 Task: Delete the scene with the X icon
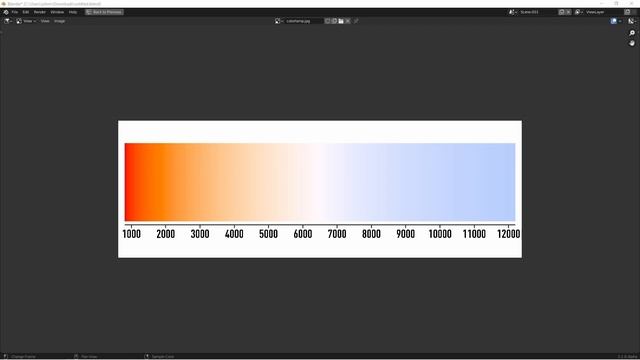[x=569, y=12]
